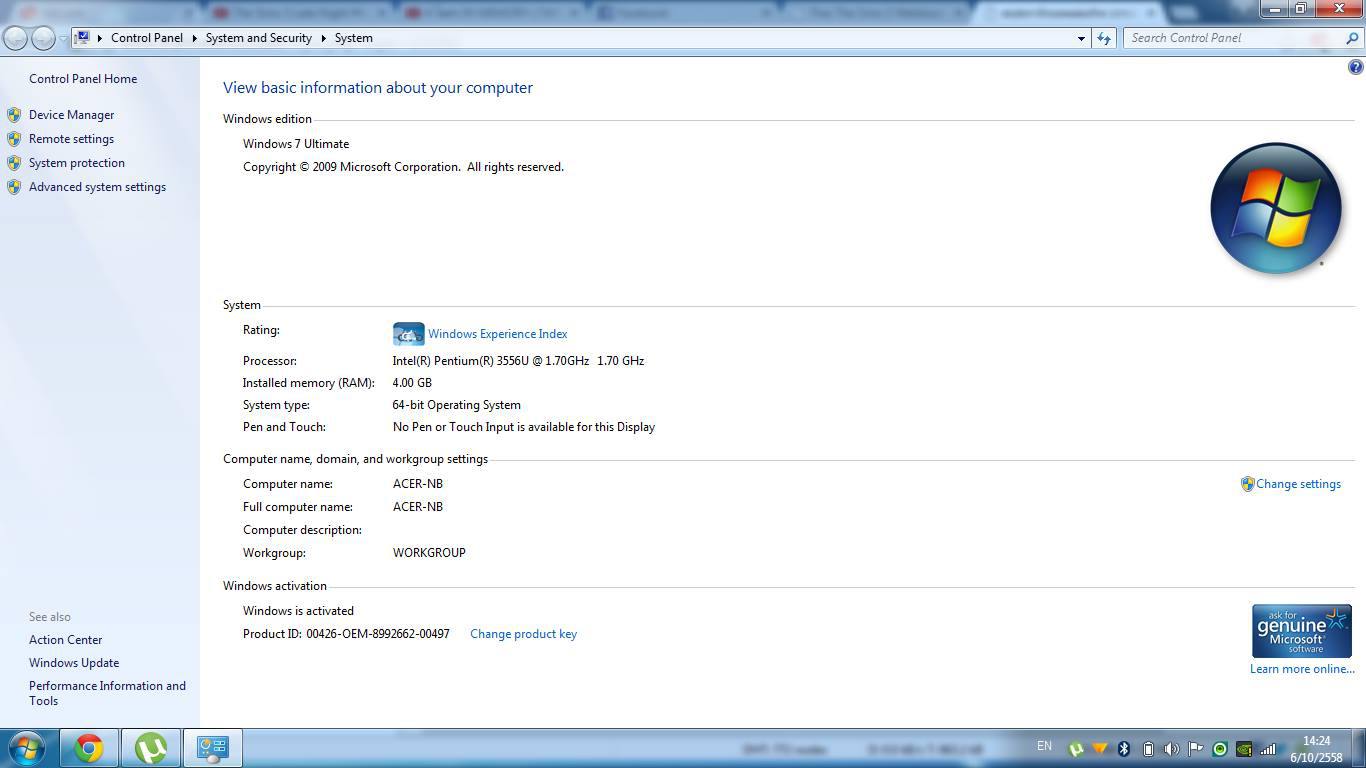Viewport: 1366px width, 768px height.
Task: Open the address bar history dropdown
Action: (1081, 38)
